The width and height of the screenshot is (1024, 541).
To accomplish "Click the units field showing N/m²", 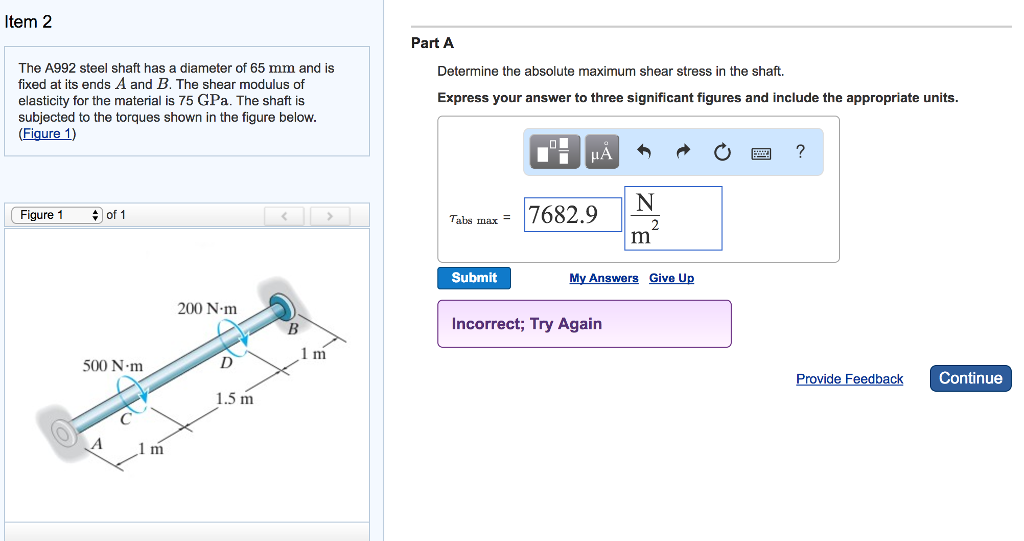I will point(673,218).
